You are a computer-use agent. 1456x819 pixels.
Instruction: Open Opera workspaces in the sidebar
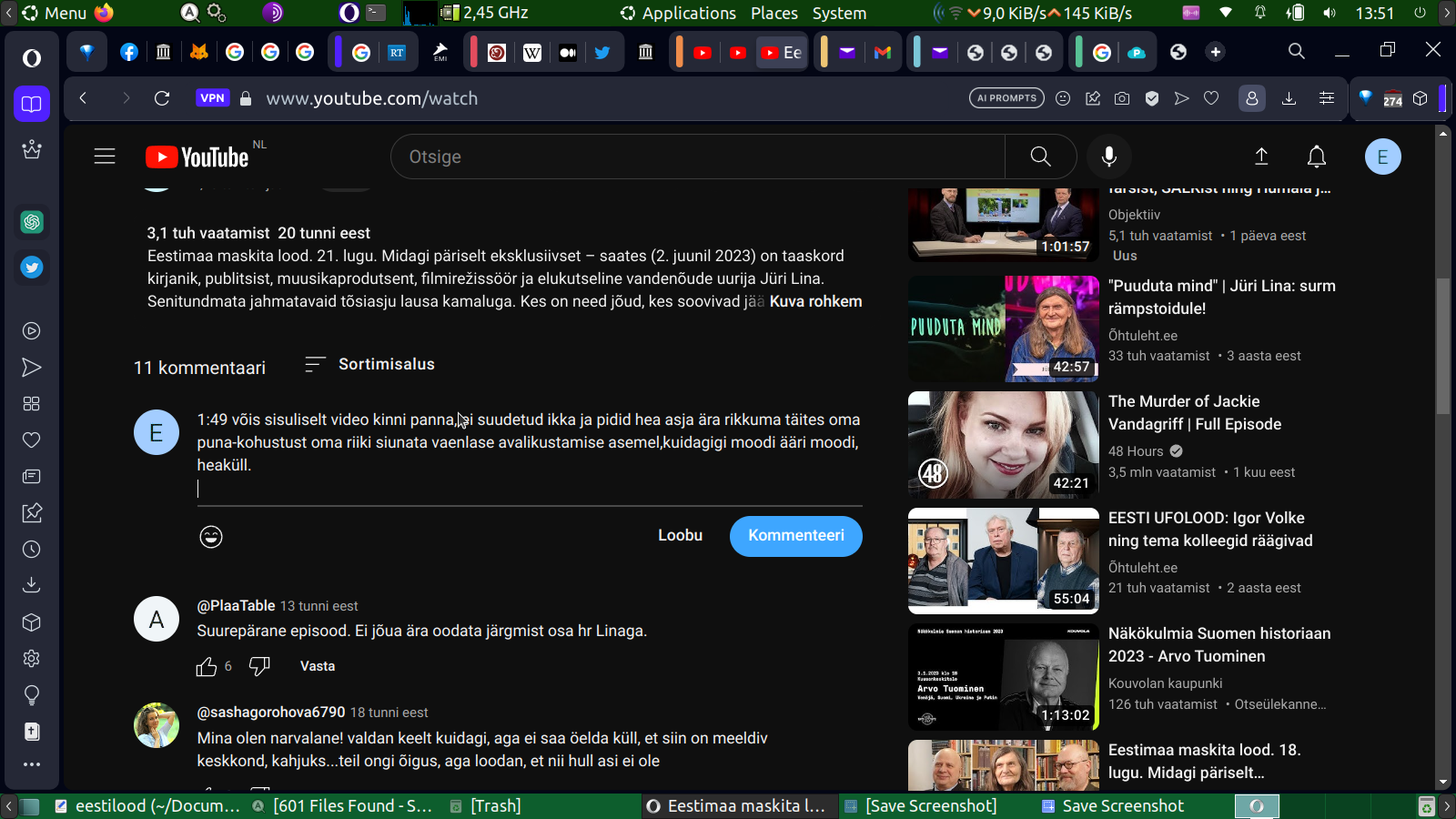click(32, 104)
